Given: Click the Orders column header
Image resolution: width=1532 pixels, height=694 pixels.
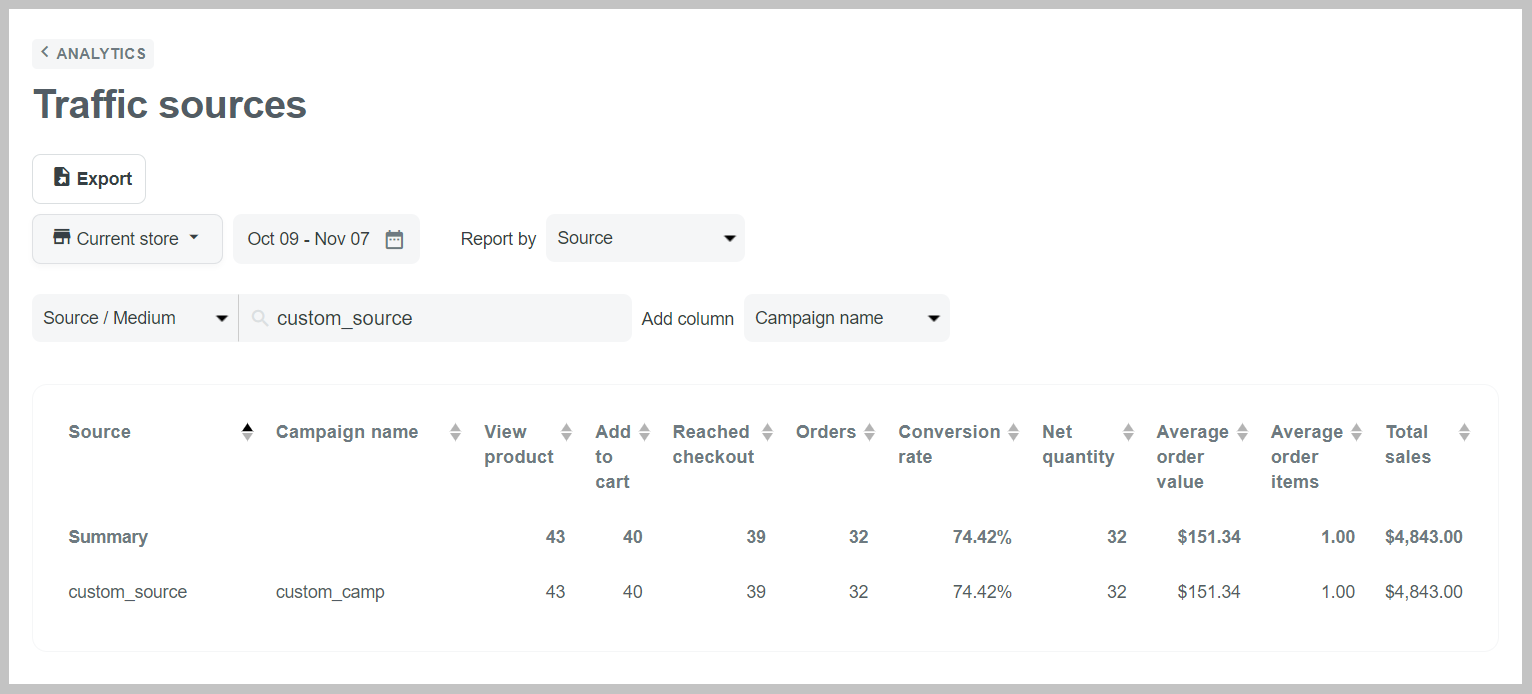Looking at the screenshot, I should click(x=826, y=432).
